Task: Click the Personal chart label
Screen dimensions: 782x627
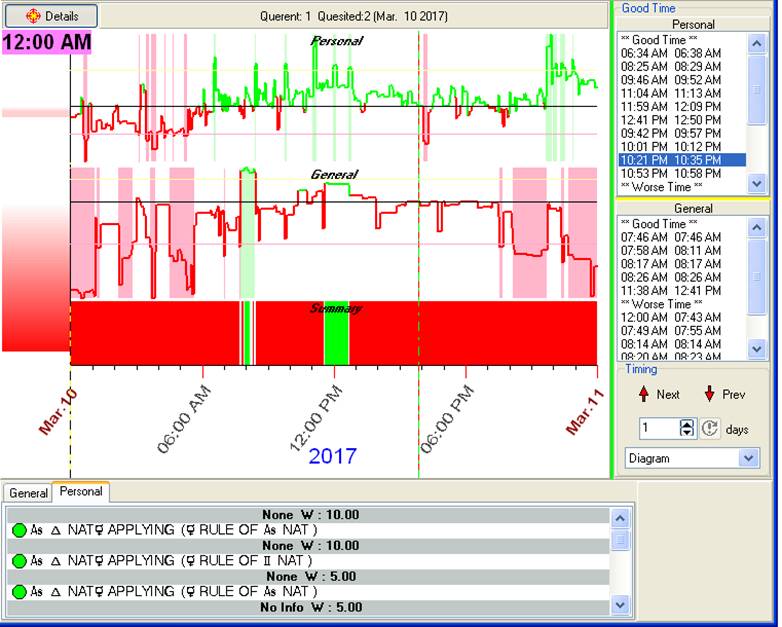Action: (337, 41)
